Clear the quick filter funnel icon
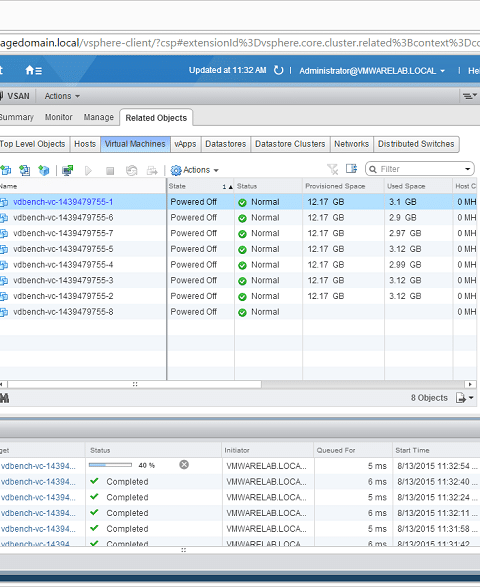The width and height of the screenshot is (480, 587). tap(332, 169)
